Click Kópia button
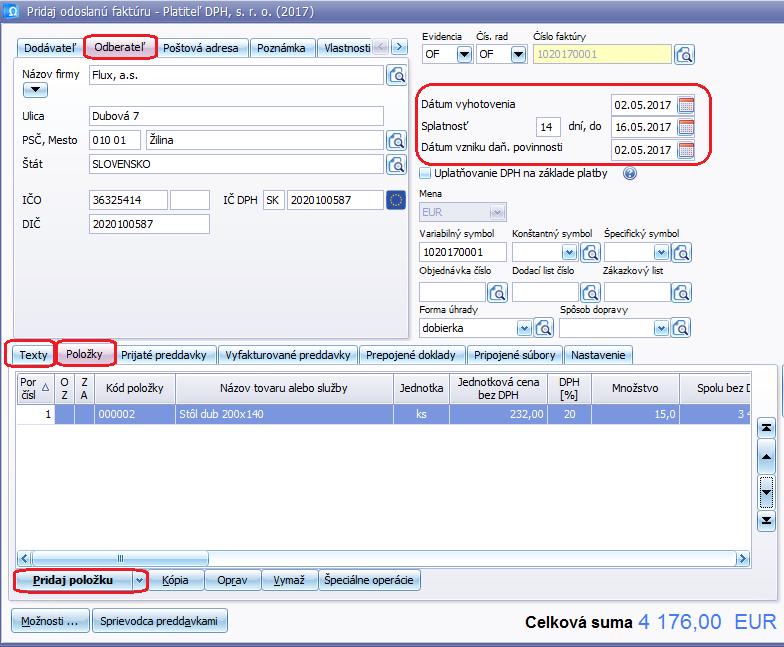Image resolution: width=784 pixels, height=647 pixels. click(x=176, y=580)
